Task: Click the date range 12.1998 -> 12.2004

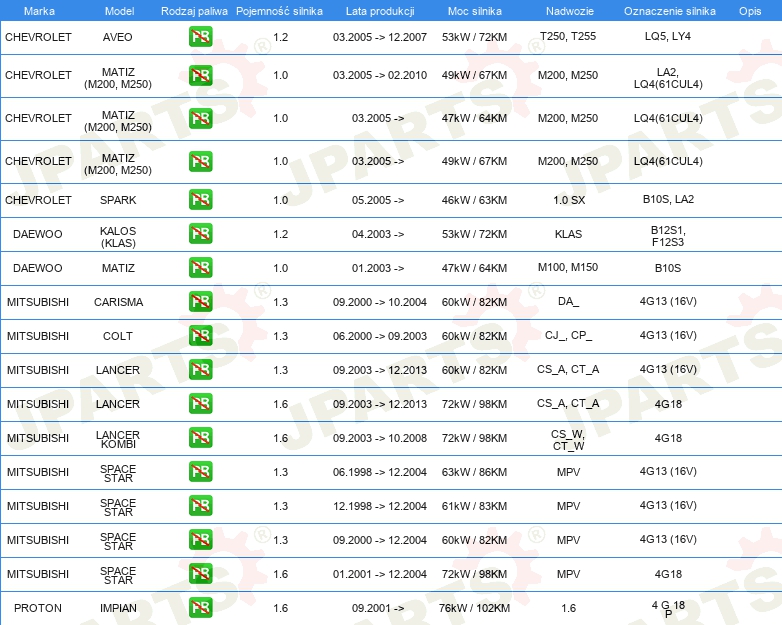Action: click(x=380, y=506)
